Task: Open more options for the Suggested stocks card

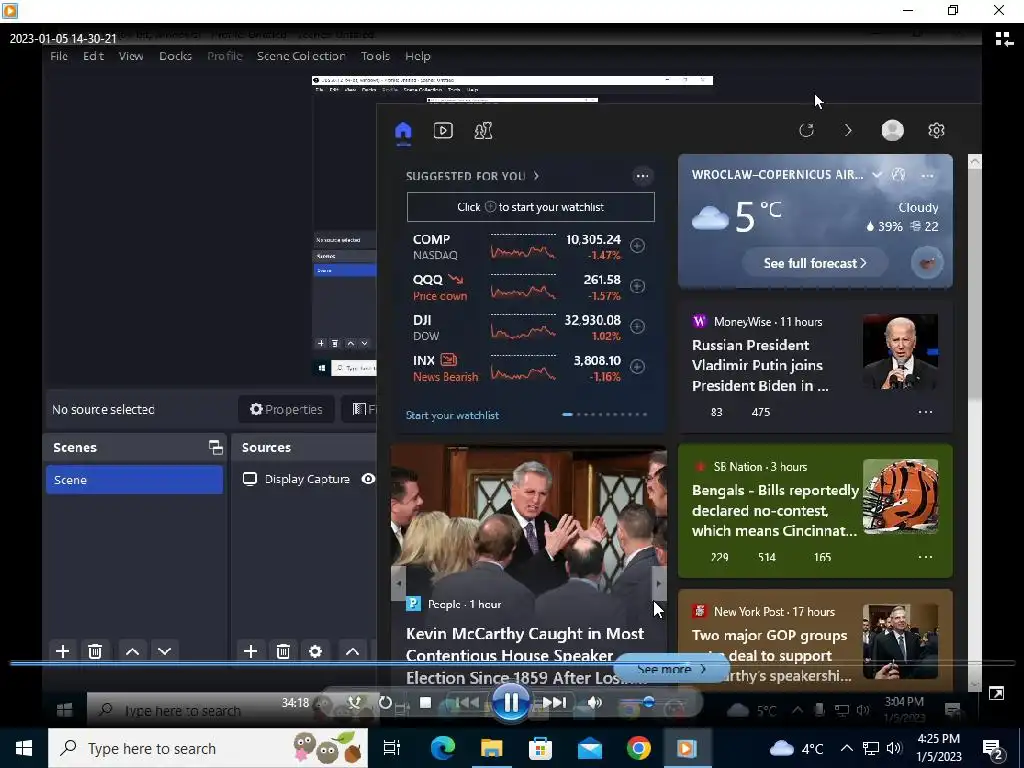Action: pos(643,176)
